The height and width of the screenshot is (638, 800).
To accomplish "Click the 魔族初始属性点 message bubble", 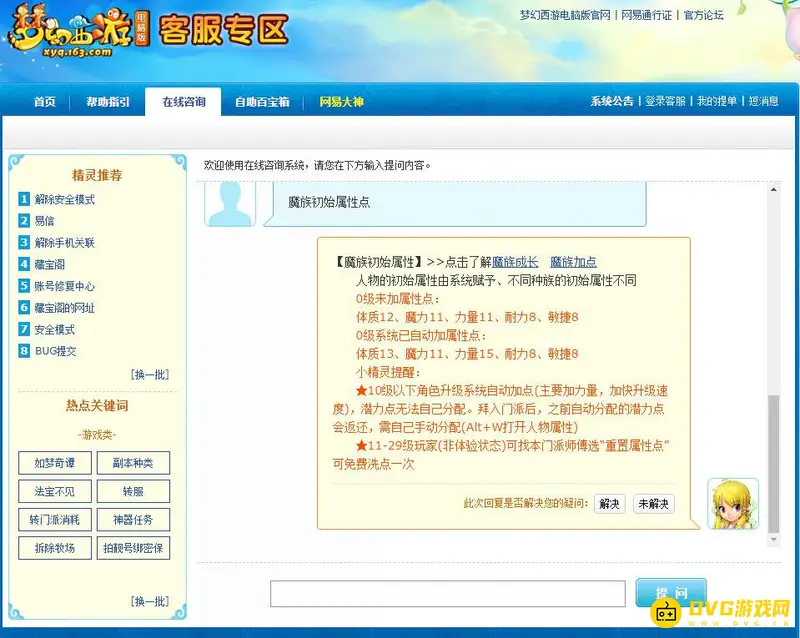I will pos(455,204).
